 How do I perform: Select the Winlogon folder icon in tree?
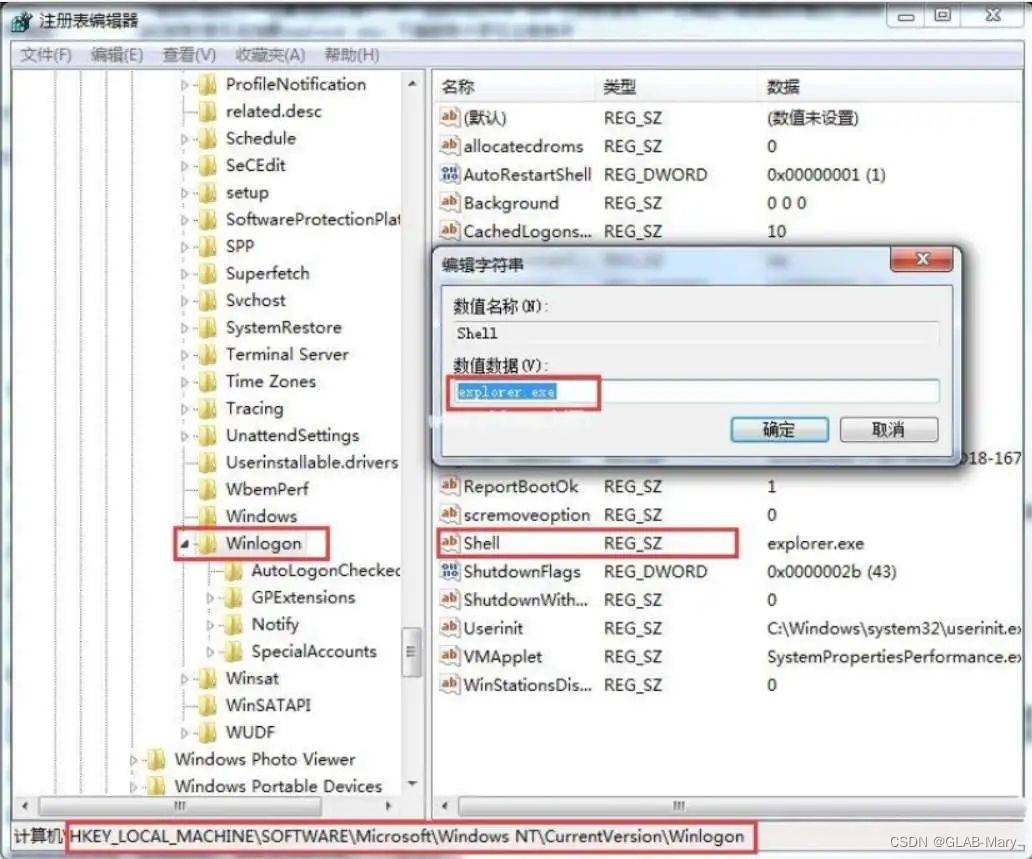click(x=208, y=544)
